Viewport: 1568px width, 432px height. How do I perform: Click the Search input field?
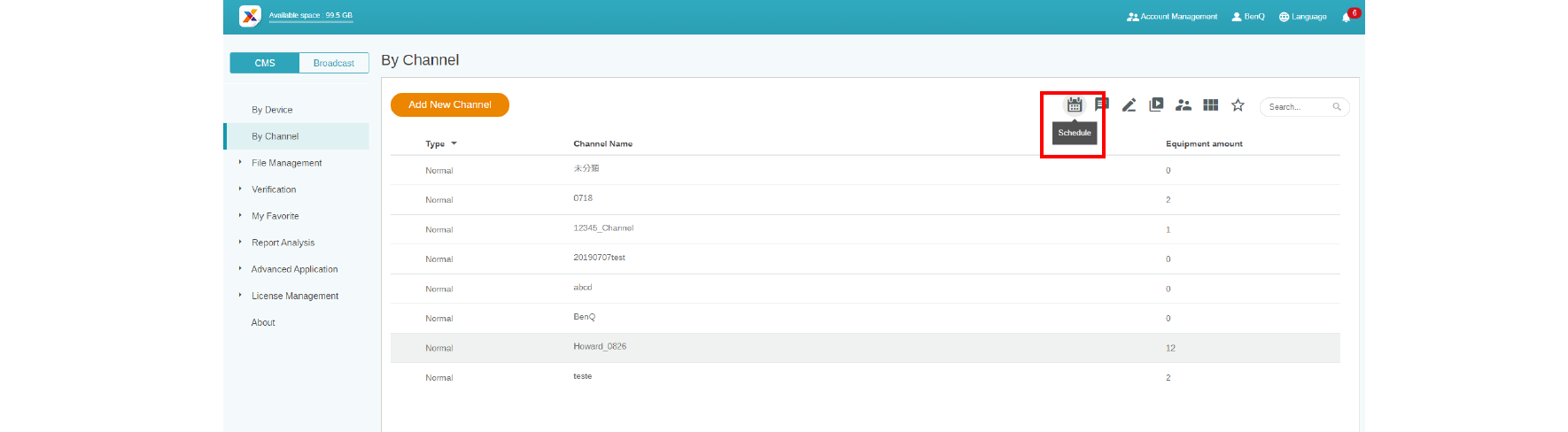(1298, 107)
